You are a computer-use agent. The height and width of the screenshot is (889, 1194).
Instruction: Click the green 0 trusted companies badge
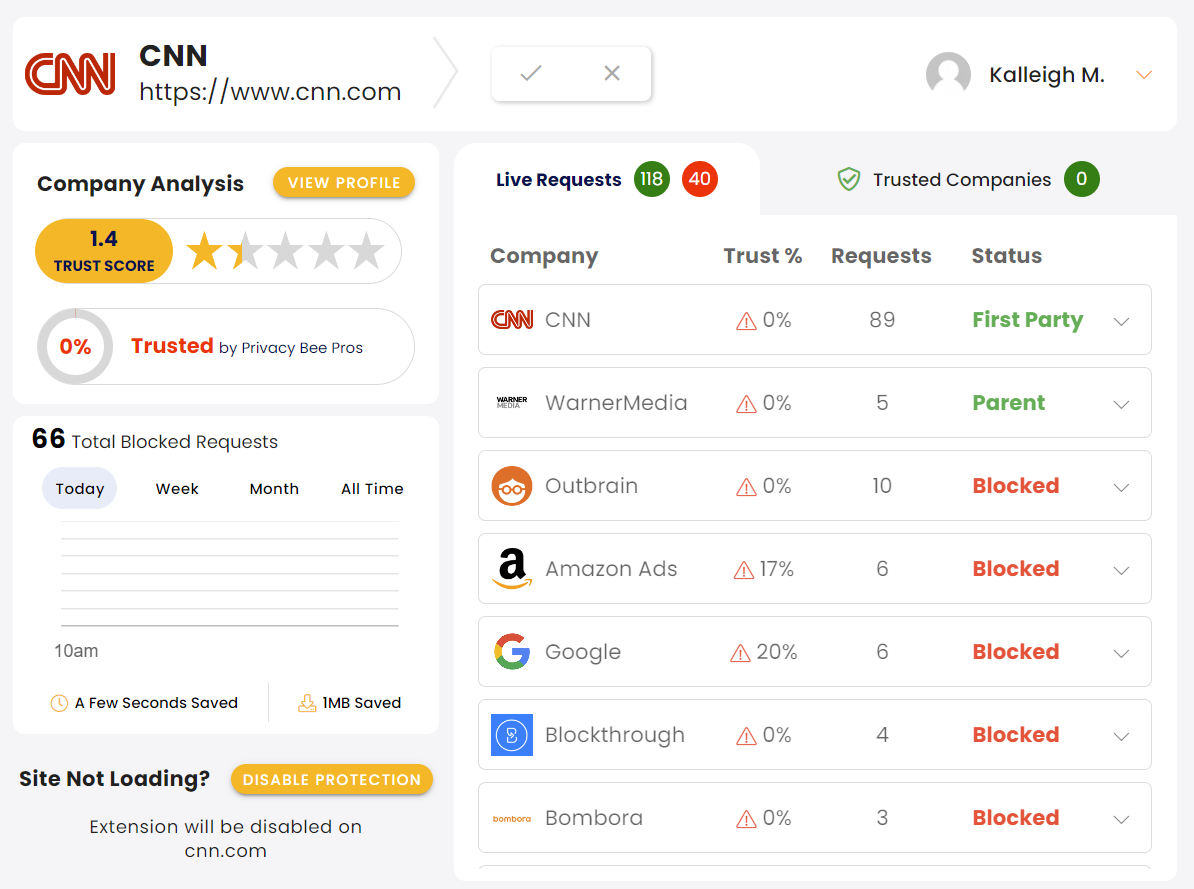(1081, 179)
